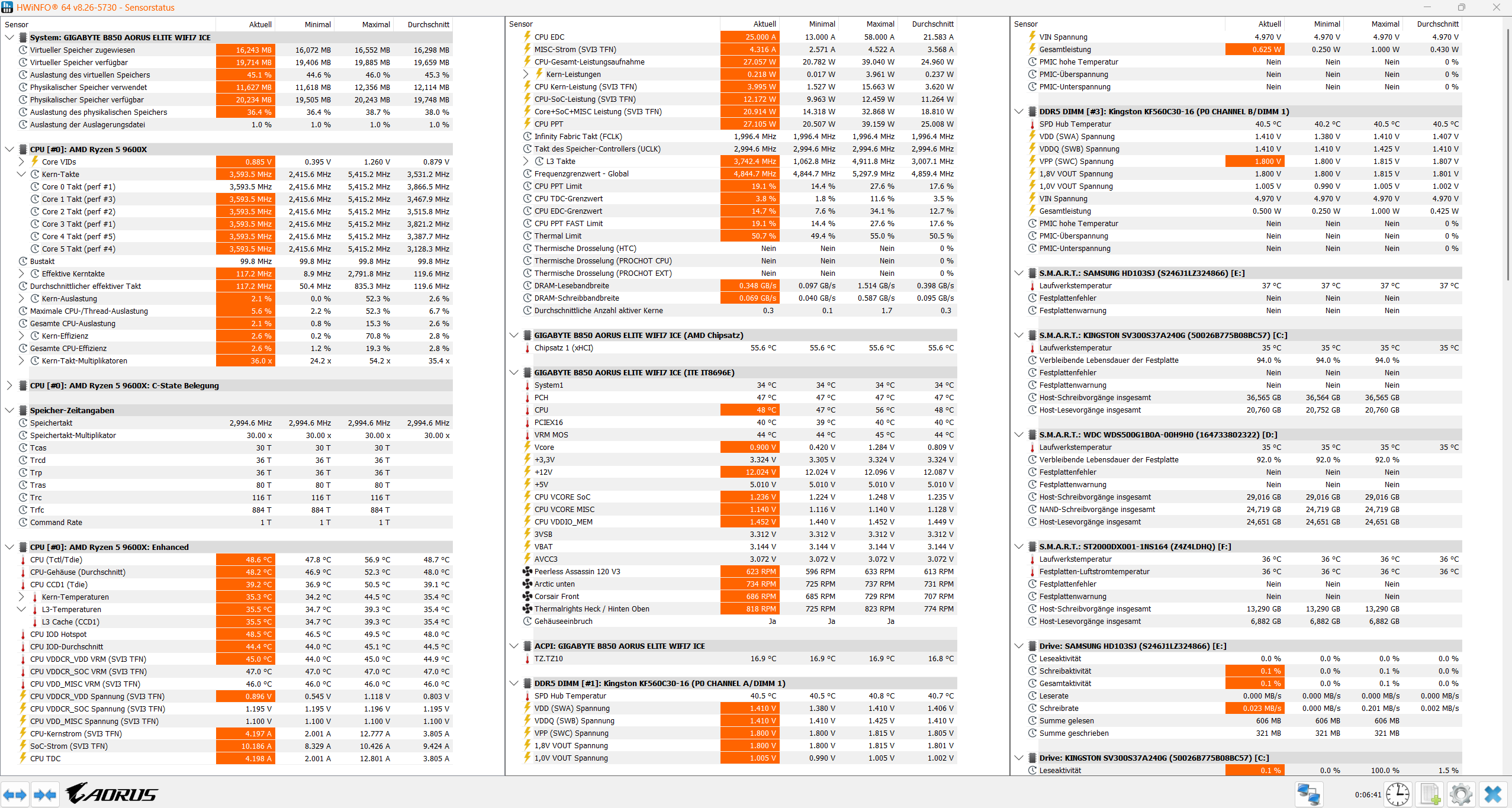1512x808 pixels.
Task: Collapse the Kern-Takte tree node
Action: 21,174
